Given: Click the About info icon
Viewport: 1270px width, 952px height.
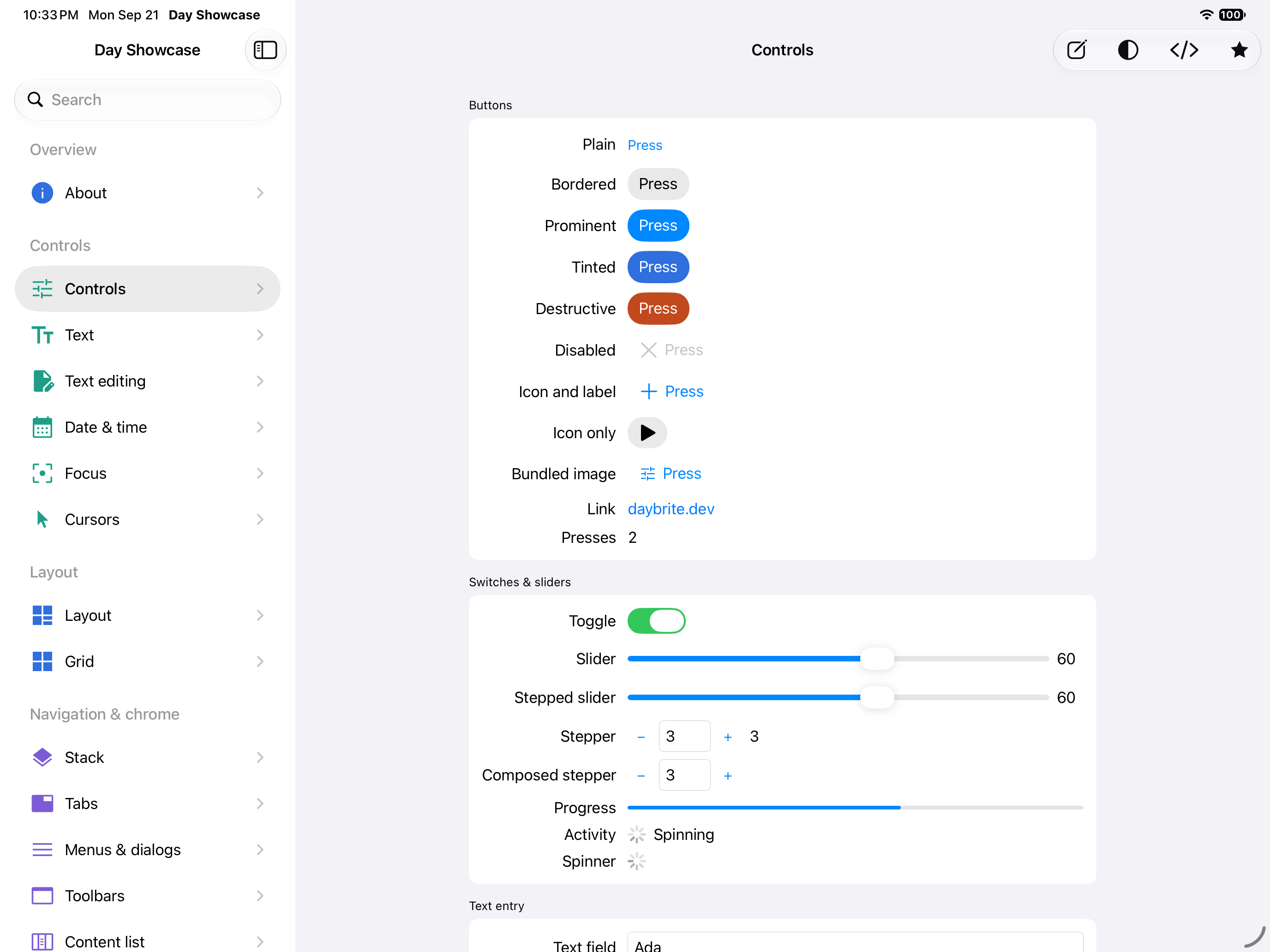Looking at the screenshot, I should click(x=42, y=193).
